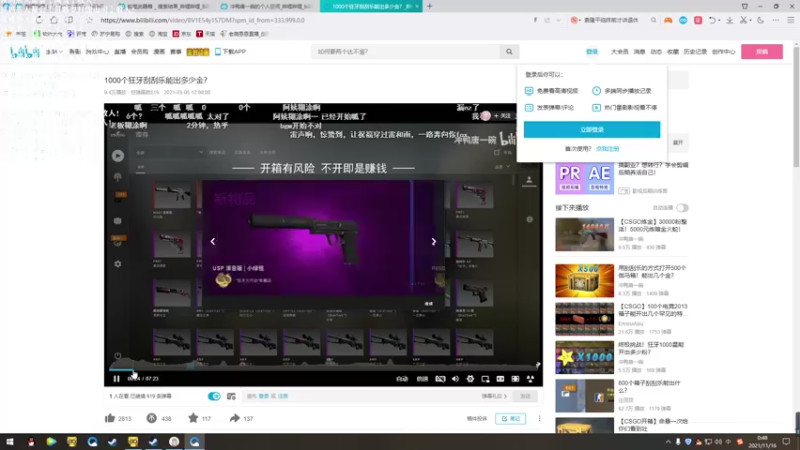The height and width of the screenshot is (450, 800).
Task: Click the 稿件投诉 link below the video
Action: click(x=477, y=418)
